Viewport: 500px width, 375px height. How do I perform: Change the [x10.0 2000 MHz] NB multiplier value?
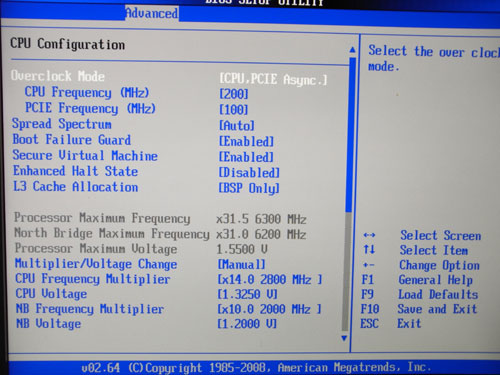pos(269,309)
